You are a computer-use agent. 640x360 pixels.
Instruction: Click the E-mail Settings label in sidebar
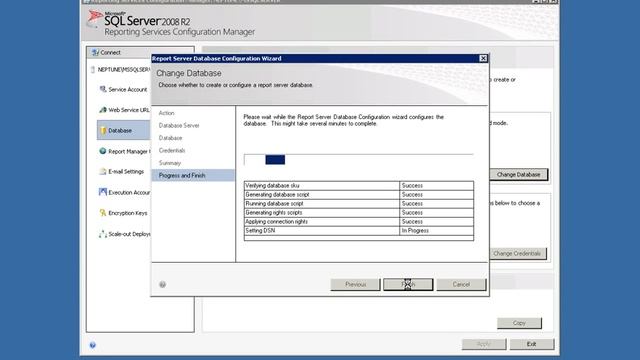(x=126, y=172)
